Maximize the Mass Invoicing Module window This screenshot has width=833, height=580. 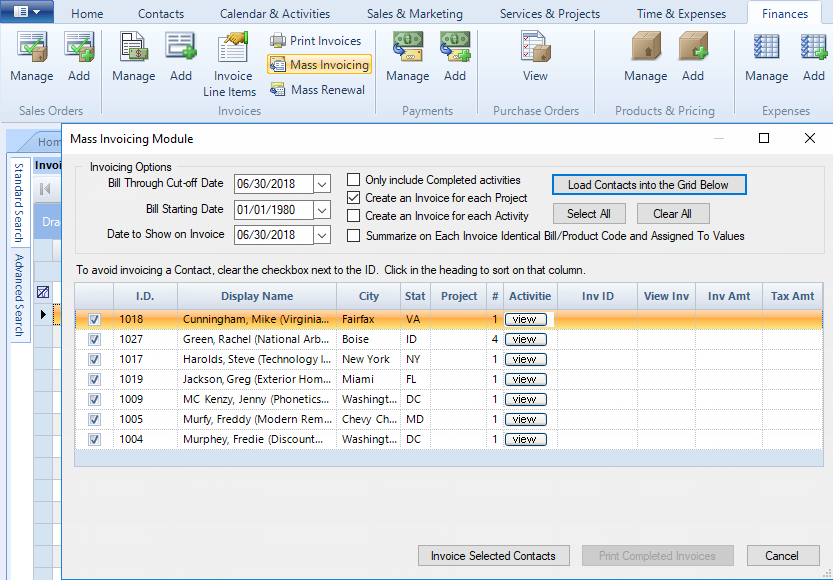click(764, 139)
